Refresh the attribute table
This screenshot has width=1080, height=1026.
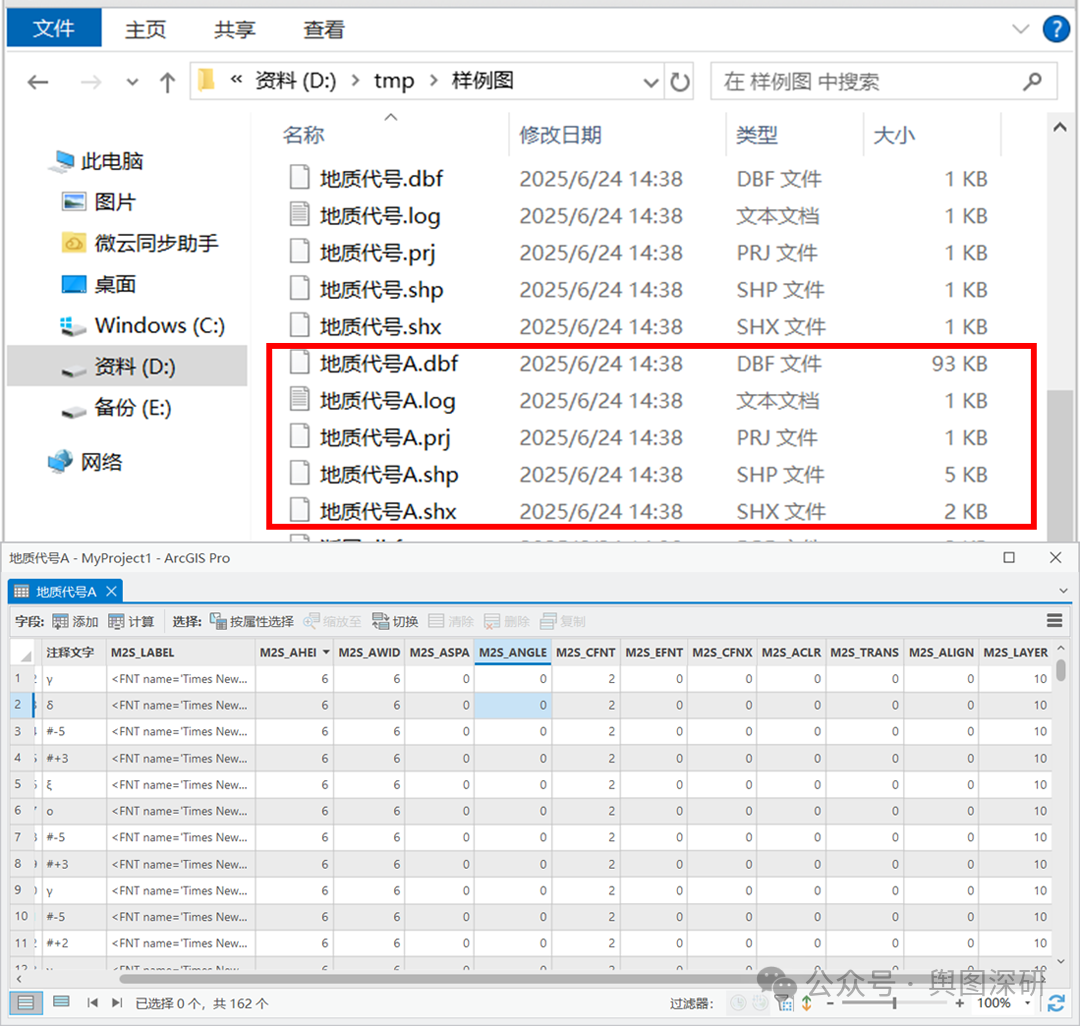1056,1003
